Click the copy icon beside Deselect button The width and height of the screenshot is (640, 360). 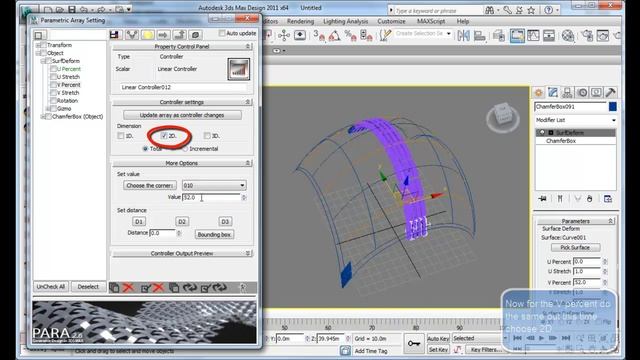click(115, 288)
